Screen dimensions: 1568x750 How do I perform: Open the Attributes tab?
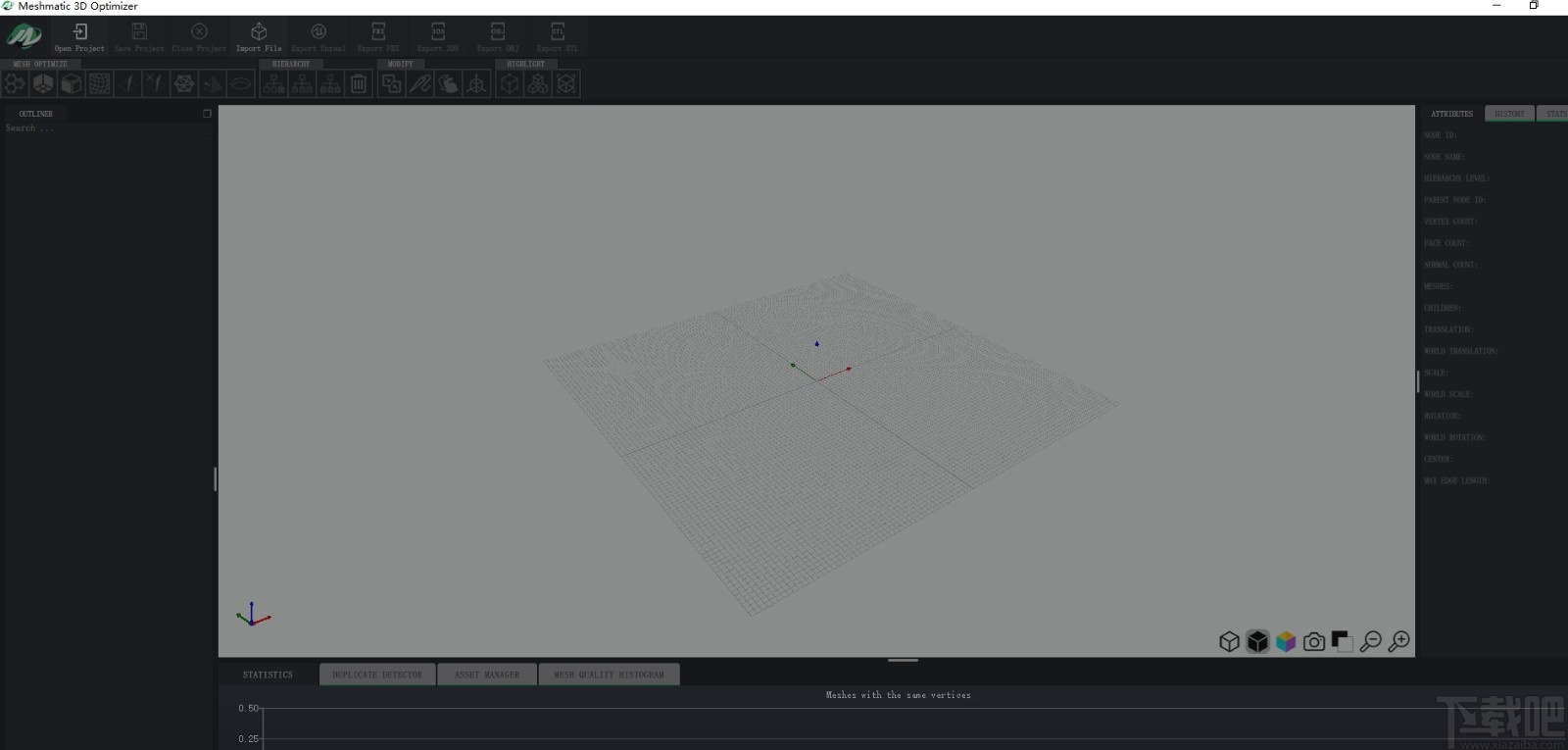coord(1451,114)
